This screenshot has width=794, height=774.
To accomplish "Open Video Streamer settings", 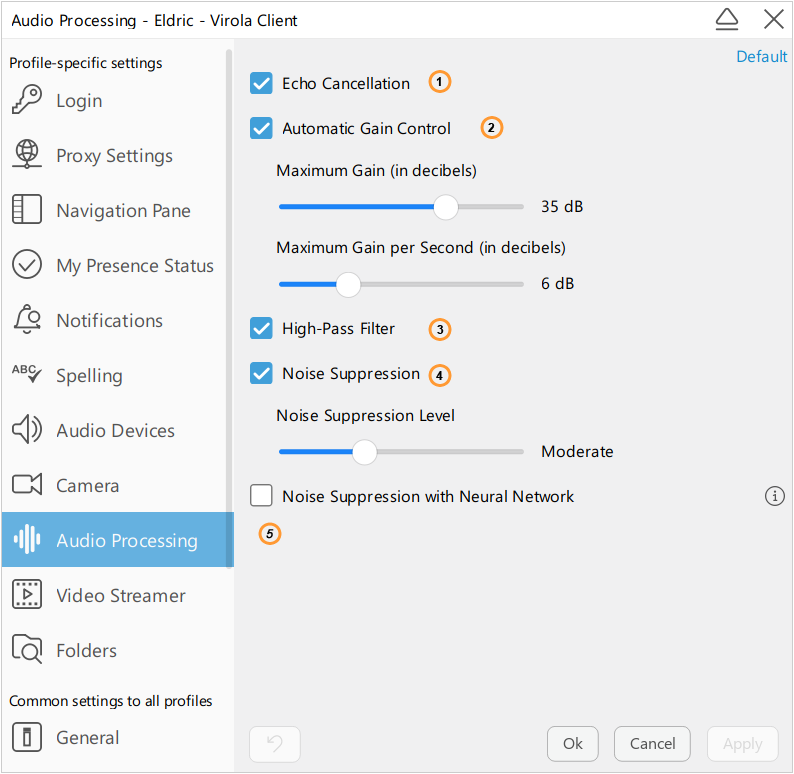I will (x=117, y=595).
